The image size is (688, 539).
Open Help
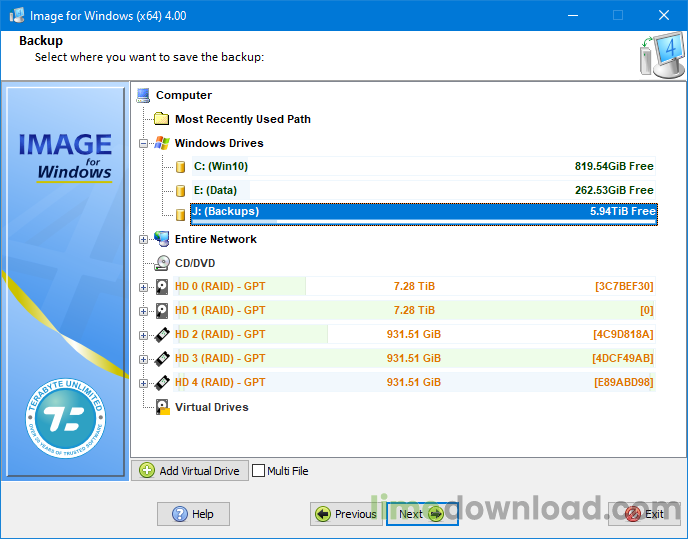pyautogui.click(x=193, y=514)
